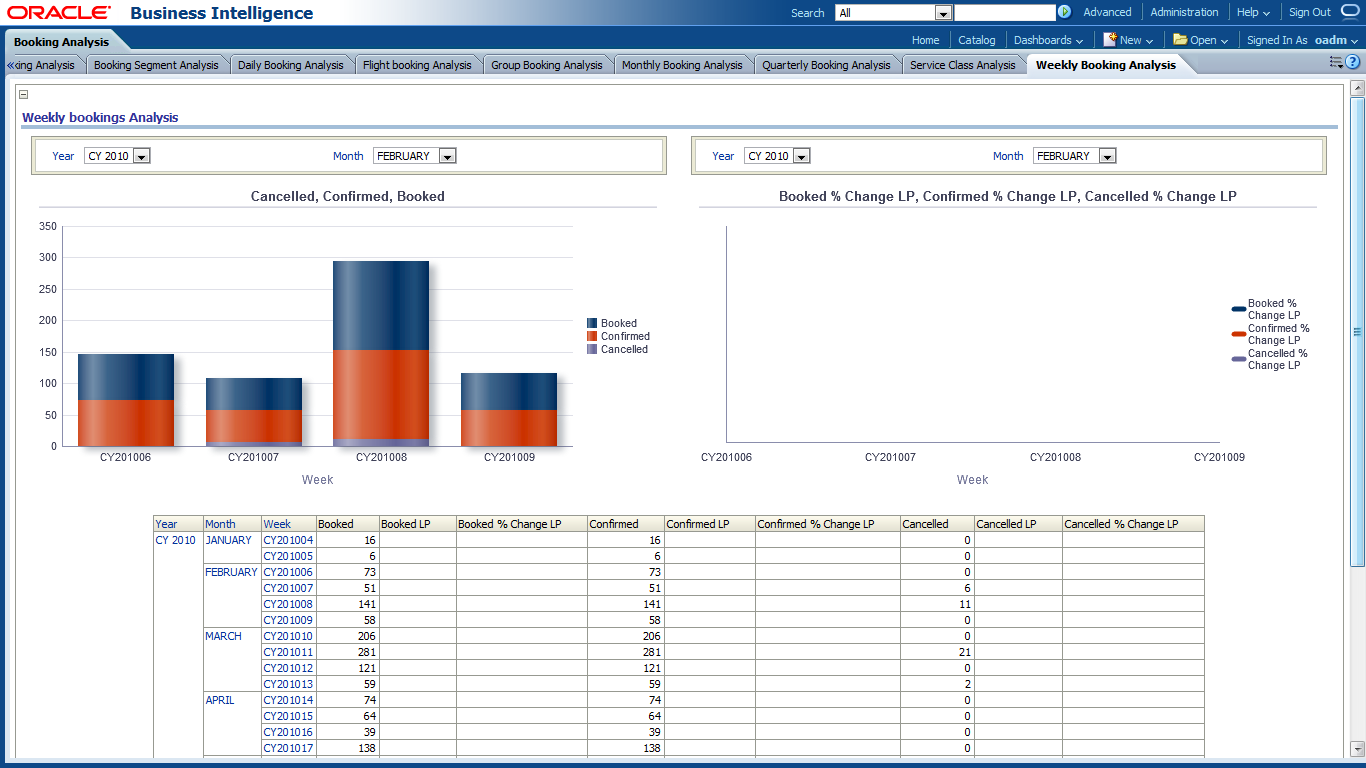The width and height of the screenshot is (1366, 768).
Task: Click the New document icon
Action: [1110, 40]
